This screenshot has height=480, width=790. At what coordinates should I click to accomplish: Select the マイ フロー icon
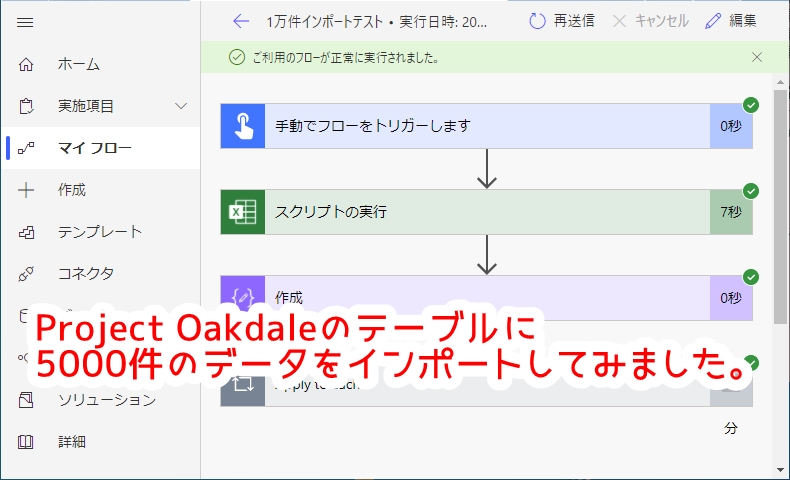tap(26, 148)
